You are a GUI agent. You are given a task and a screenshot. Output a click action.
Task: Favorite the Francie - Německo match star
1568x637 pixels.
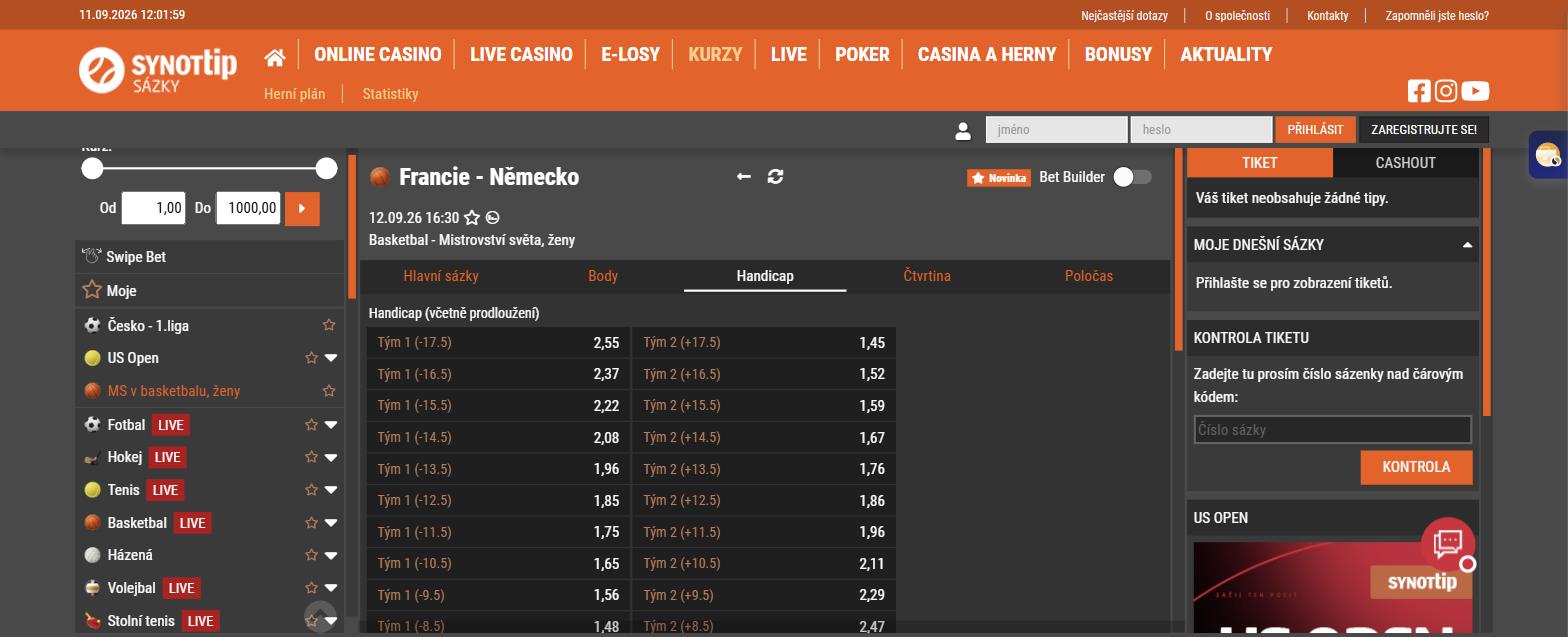472,217
